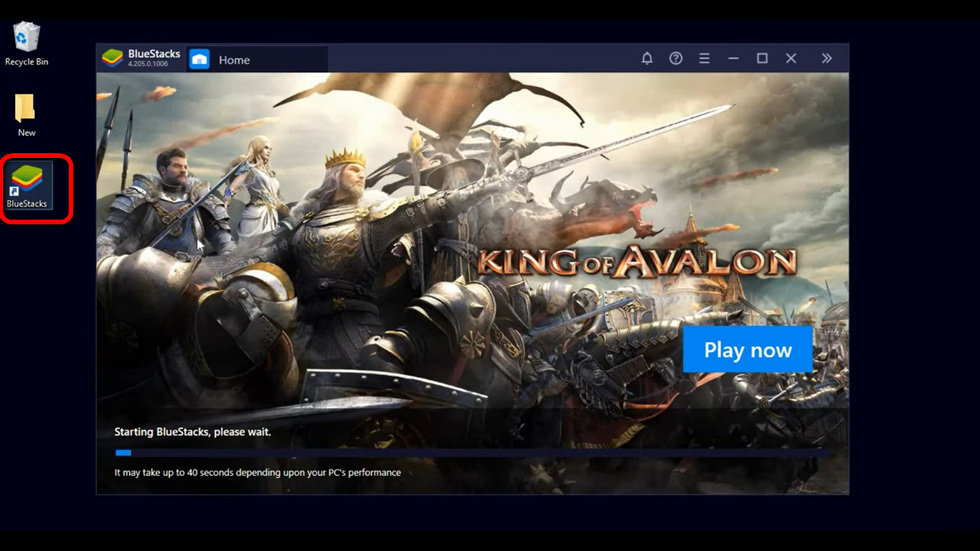This screenshot has height=551, width=980.
Task: Click the startup progress bar
Action: point(472,452)
